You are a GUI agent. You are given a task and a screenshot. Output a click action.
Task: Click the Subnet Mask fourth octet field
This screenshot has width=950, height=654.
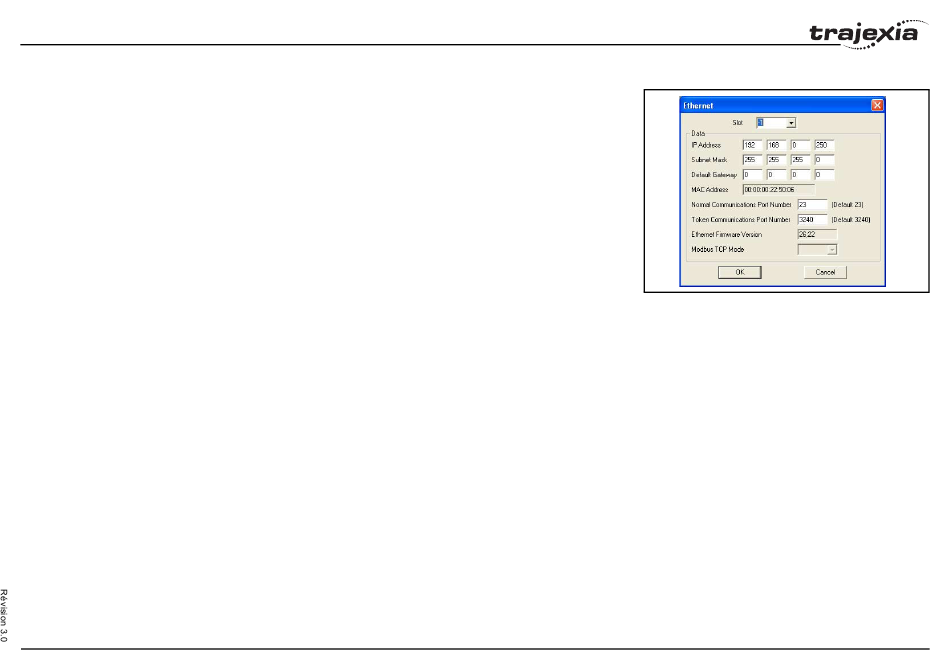point(825,160)
